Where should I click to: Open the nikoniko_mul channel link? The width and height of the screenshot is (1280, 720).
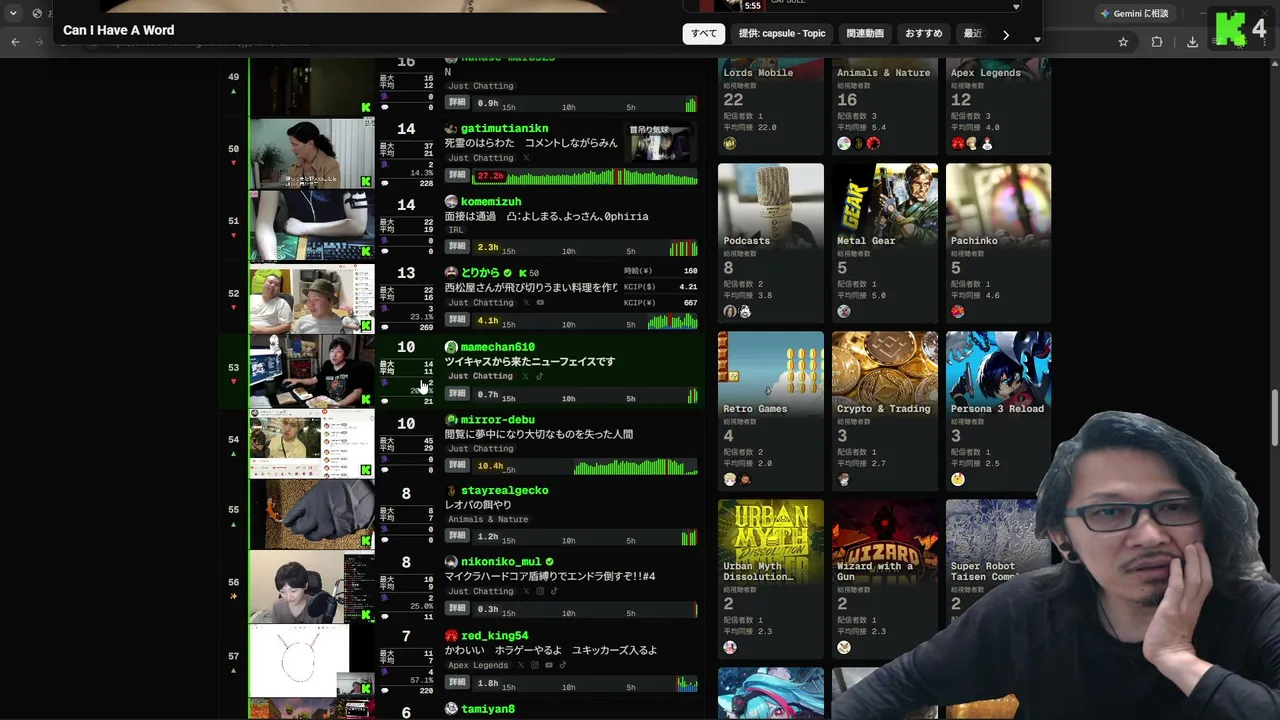click(x=501, y=562)
